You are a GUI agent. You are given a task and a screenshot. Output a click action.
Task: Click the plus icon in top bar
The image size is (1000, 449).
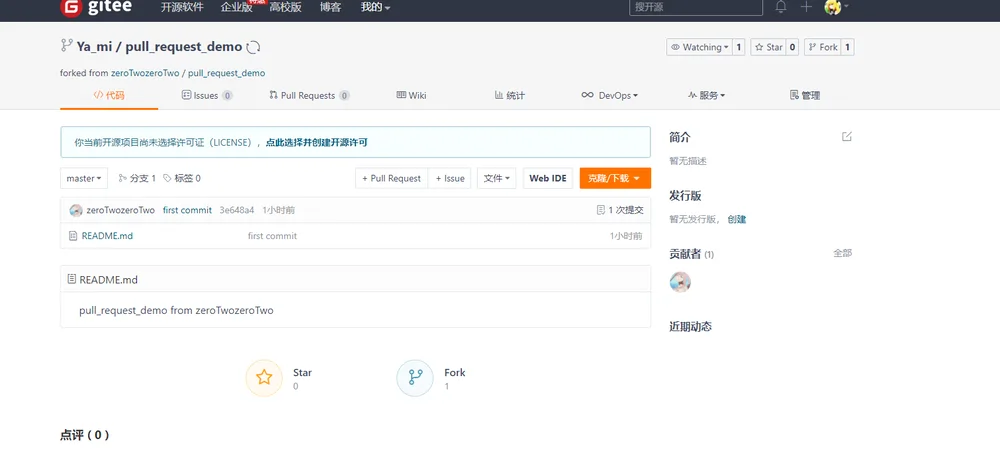(x=806, y=7)
